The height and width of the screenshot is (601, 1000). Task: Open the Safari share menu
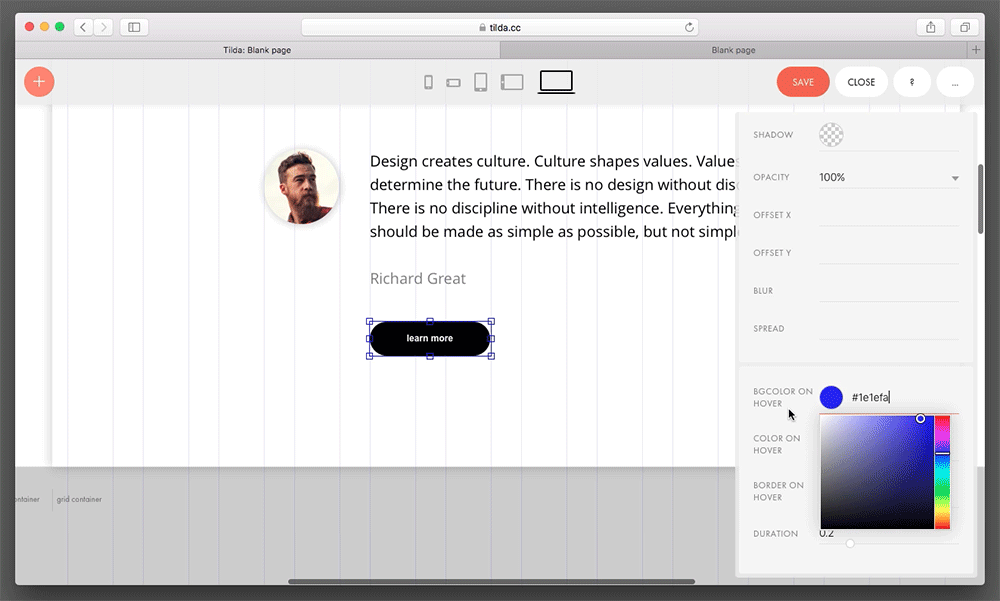click(930, 27)
